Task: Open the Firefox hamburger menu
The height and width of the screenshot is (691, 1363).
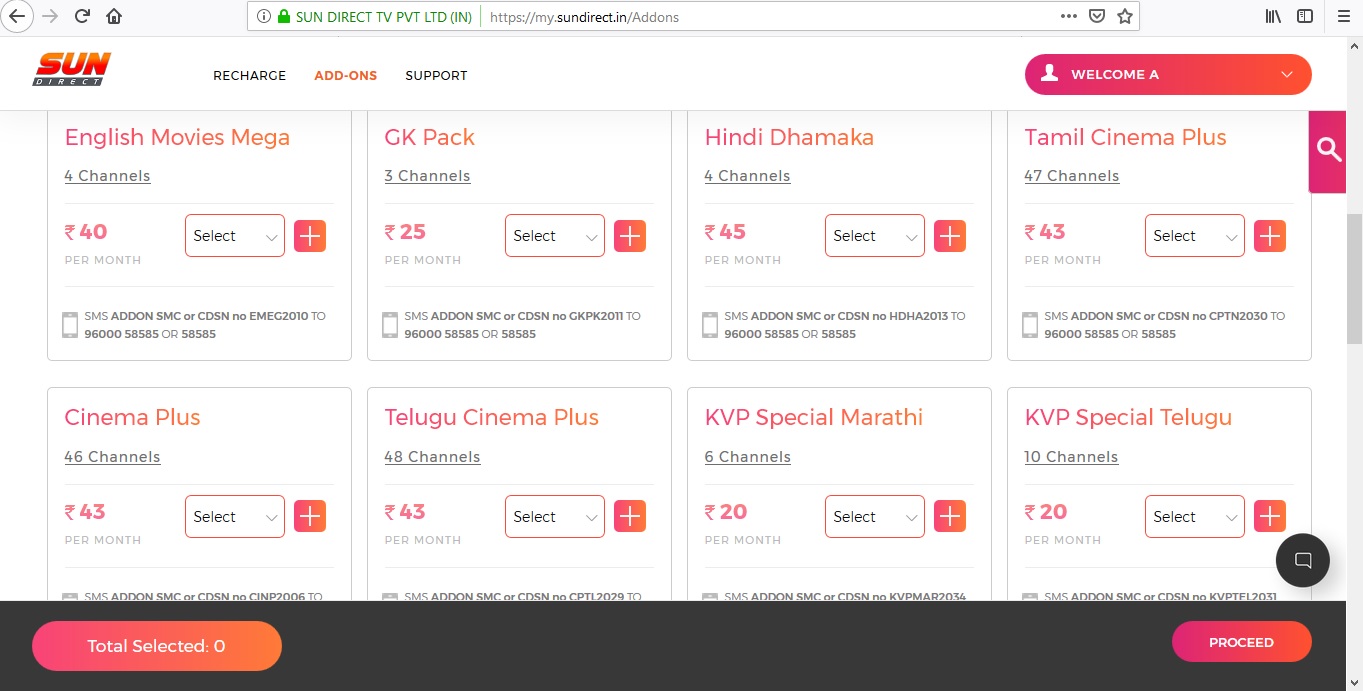Action: click(1343, 16)
